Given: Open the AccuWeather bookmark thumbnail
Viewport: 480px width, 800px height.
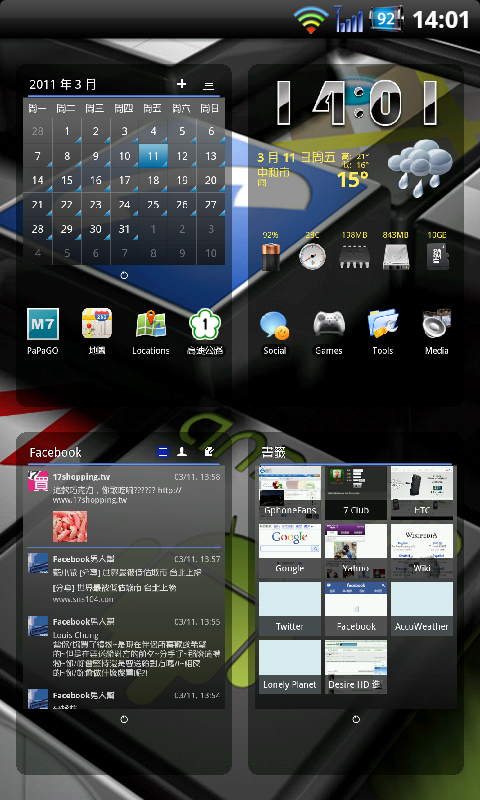Looking at the screenshot, I should tap(422, 608).
